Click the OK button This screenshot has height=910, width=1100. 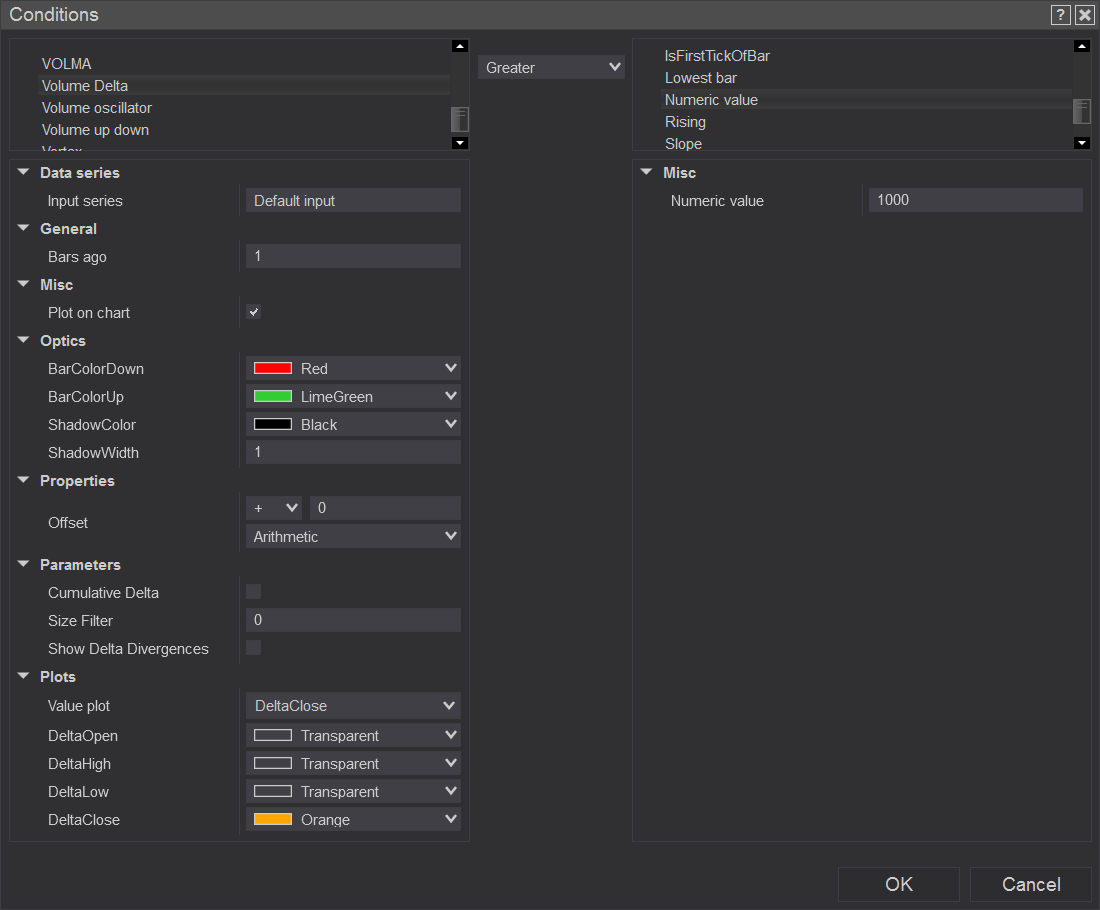point(898,884)
